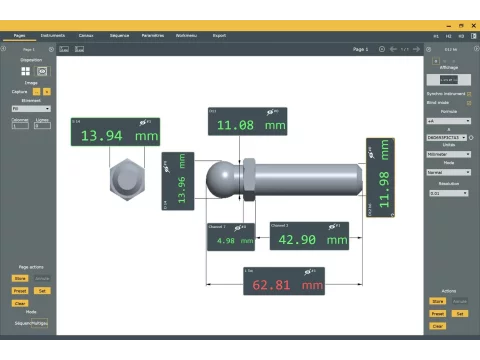Click Store in Page actions
This screenshot has height=360, width=480.
pos(20,278)
